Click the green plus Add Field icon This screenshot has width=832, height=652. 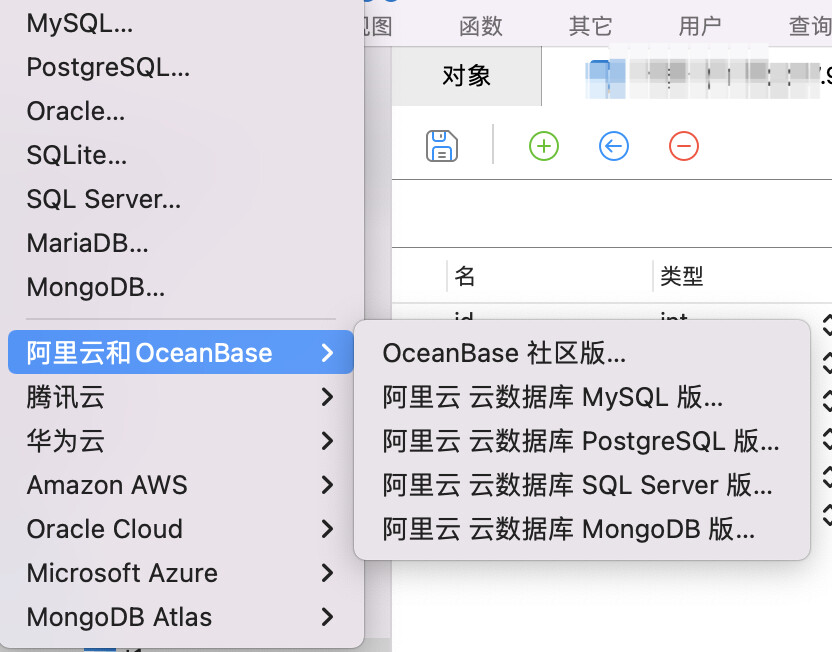(544, 146)
